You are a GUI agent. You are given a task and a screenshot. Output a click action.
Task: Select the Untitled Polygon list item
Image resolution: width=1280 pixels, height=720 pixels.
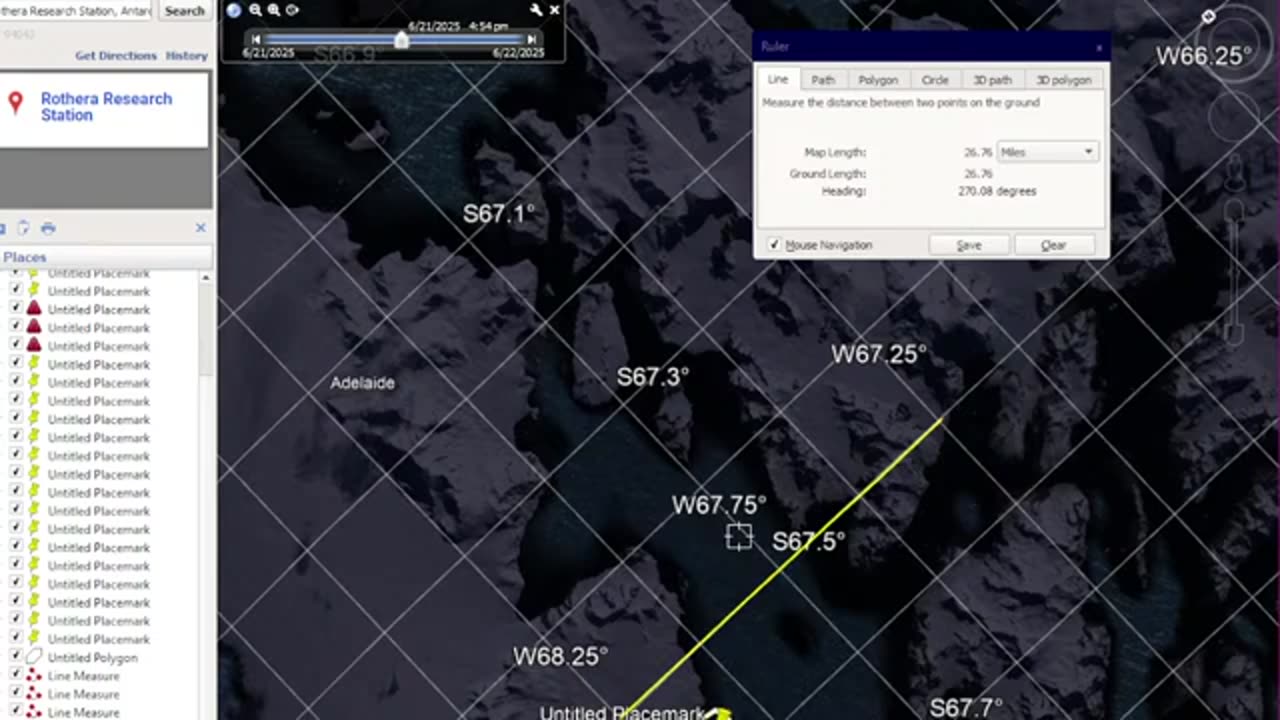pyautogui.click(x=93, y=657)
